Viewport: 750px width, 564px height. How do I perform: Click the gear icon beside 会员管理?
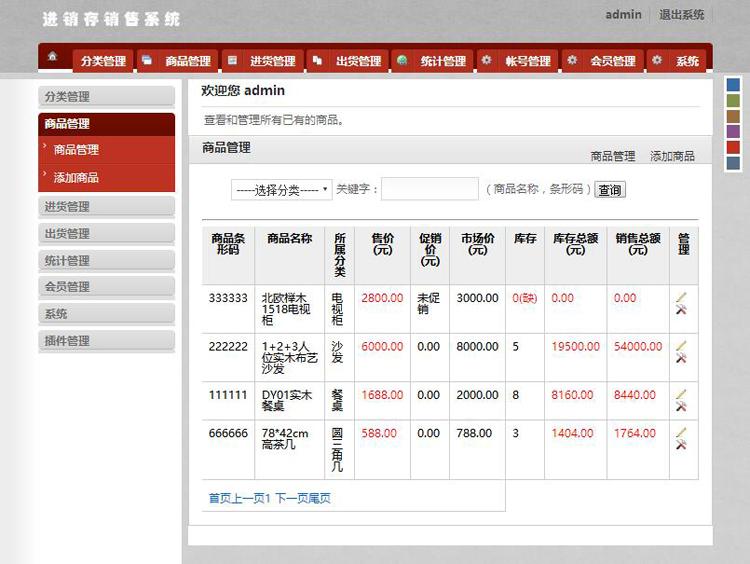tap(572, 60)
